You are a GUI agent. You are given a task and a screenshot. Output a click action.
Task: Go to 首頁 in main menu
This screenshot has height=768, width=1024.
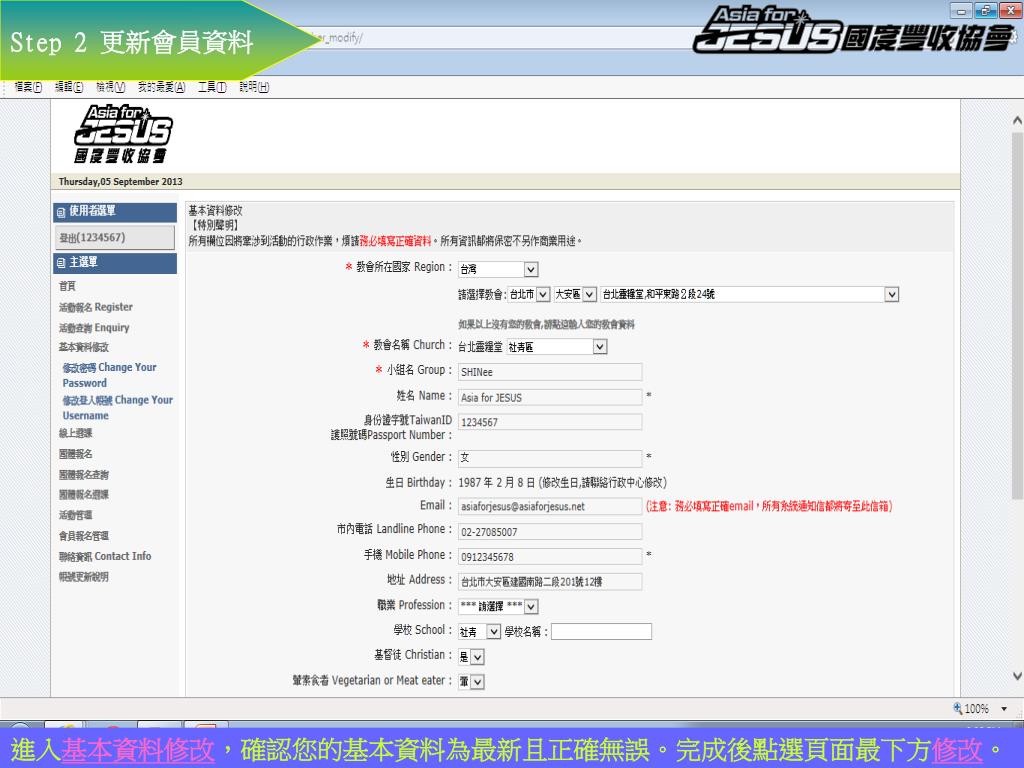tap(67, 286)
